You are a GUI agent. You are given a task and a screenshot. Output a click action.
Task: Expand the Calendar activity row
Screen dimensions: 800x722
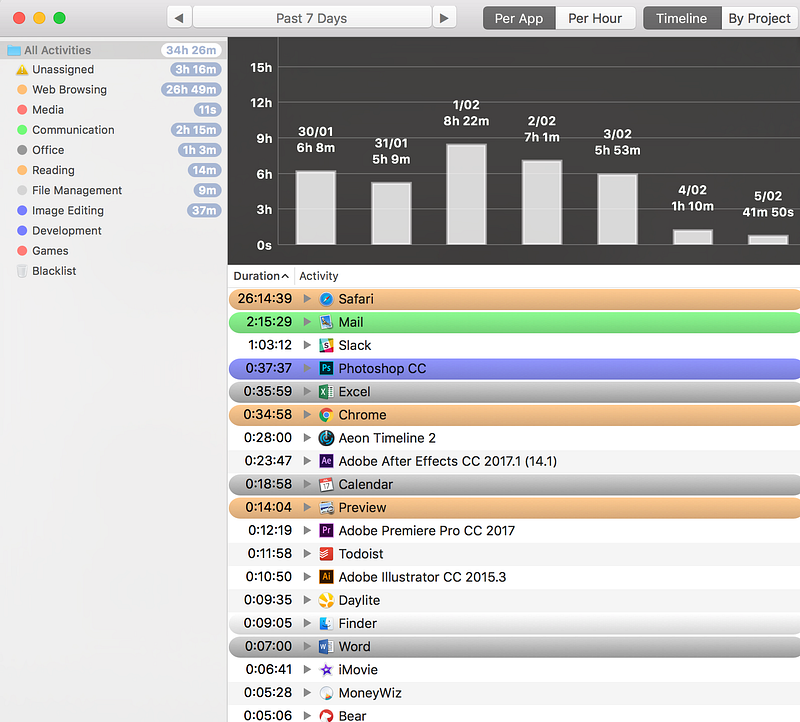308,484
